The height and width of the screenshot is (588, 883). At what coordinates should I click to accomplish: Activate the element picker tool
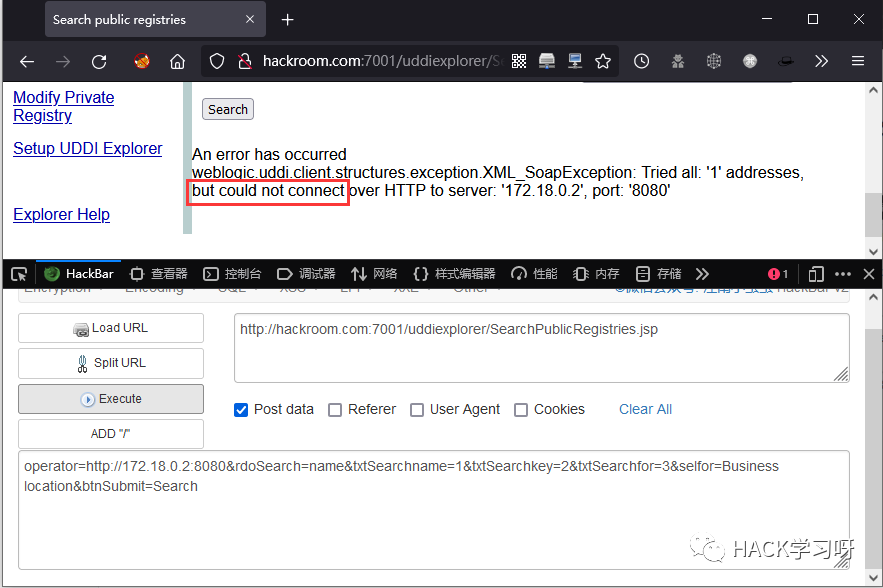pyautogui.click(x=19, y=274)
